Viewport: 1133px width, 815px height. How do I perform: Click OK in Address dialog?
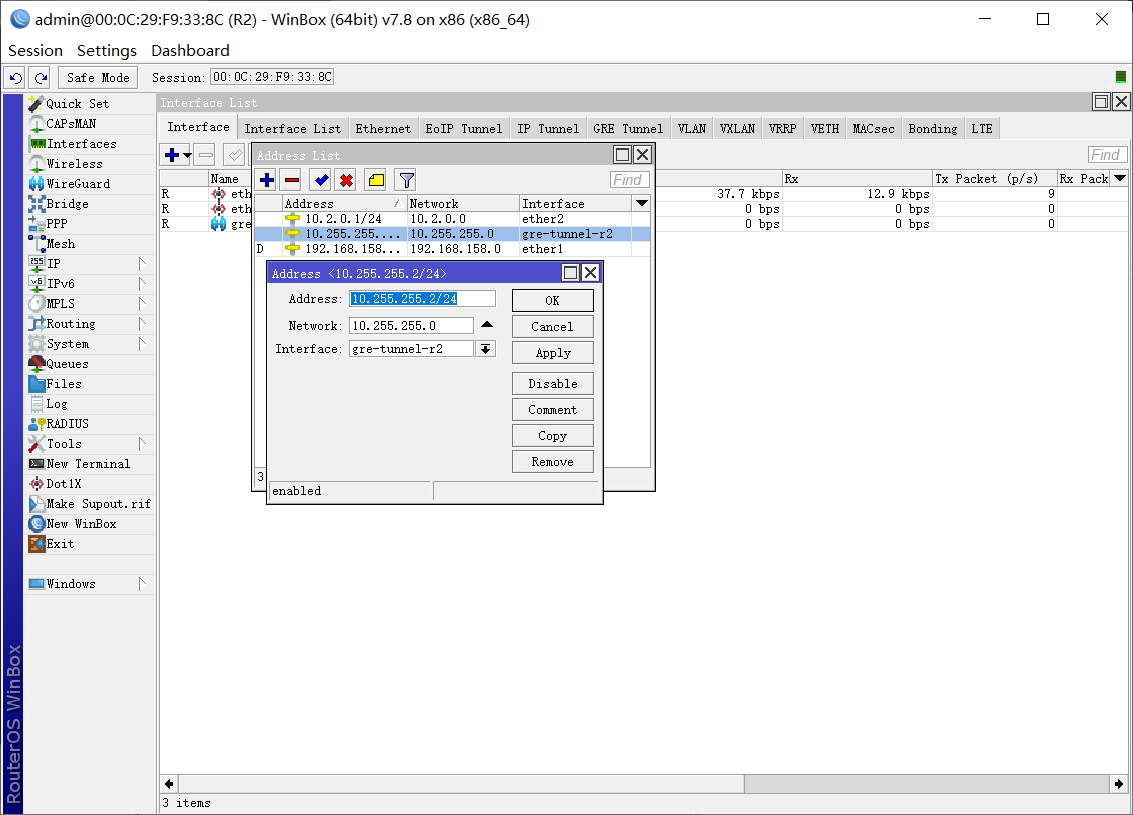point(553,301)
